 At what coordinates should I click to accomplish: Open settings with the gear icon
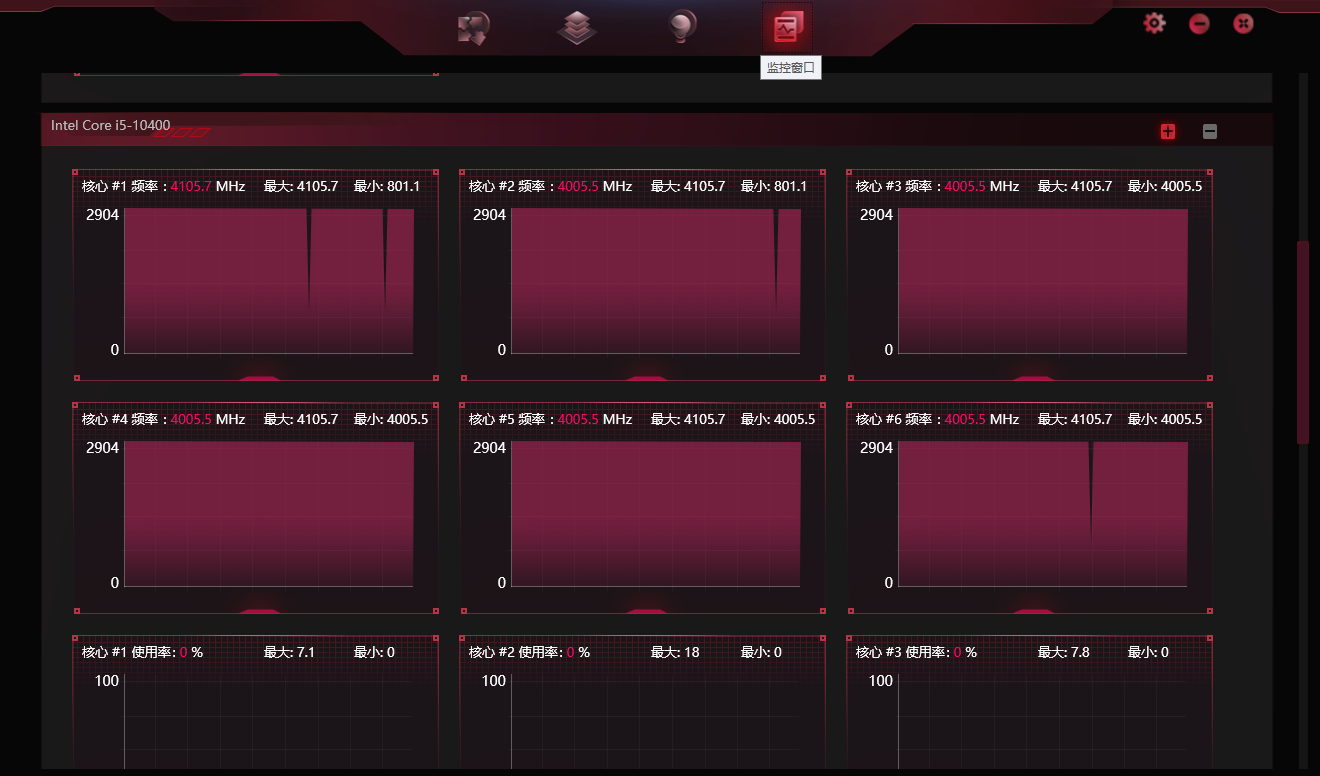click(x=1154, y=22)
